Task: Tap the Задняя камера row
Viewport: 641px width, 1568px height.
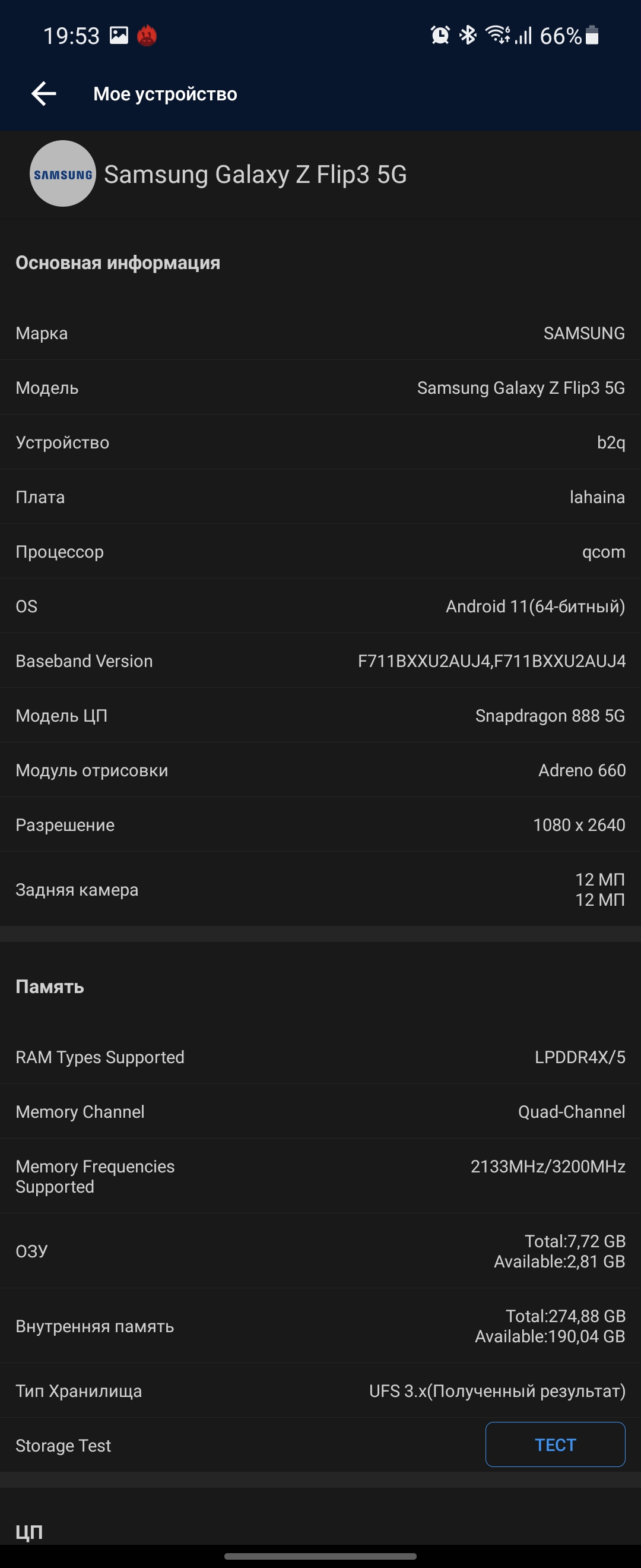Action: tap(320, 889)
